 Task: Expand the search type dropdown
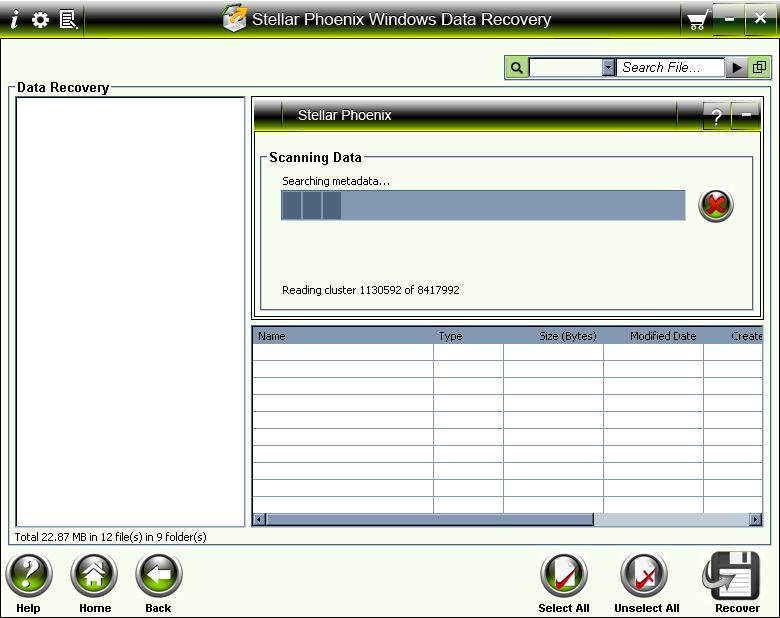608,68
